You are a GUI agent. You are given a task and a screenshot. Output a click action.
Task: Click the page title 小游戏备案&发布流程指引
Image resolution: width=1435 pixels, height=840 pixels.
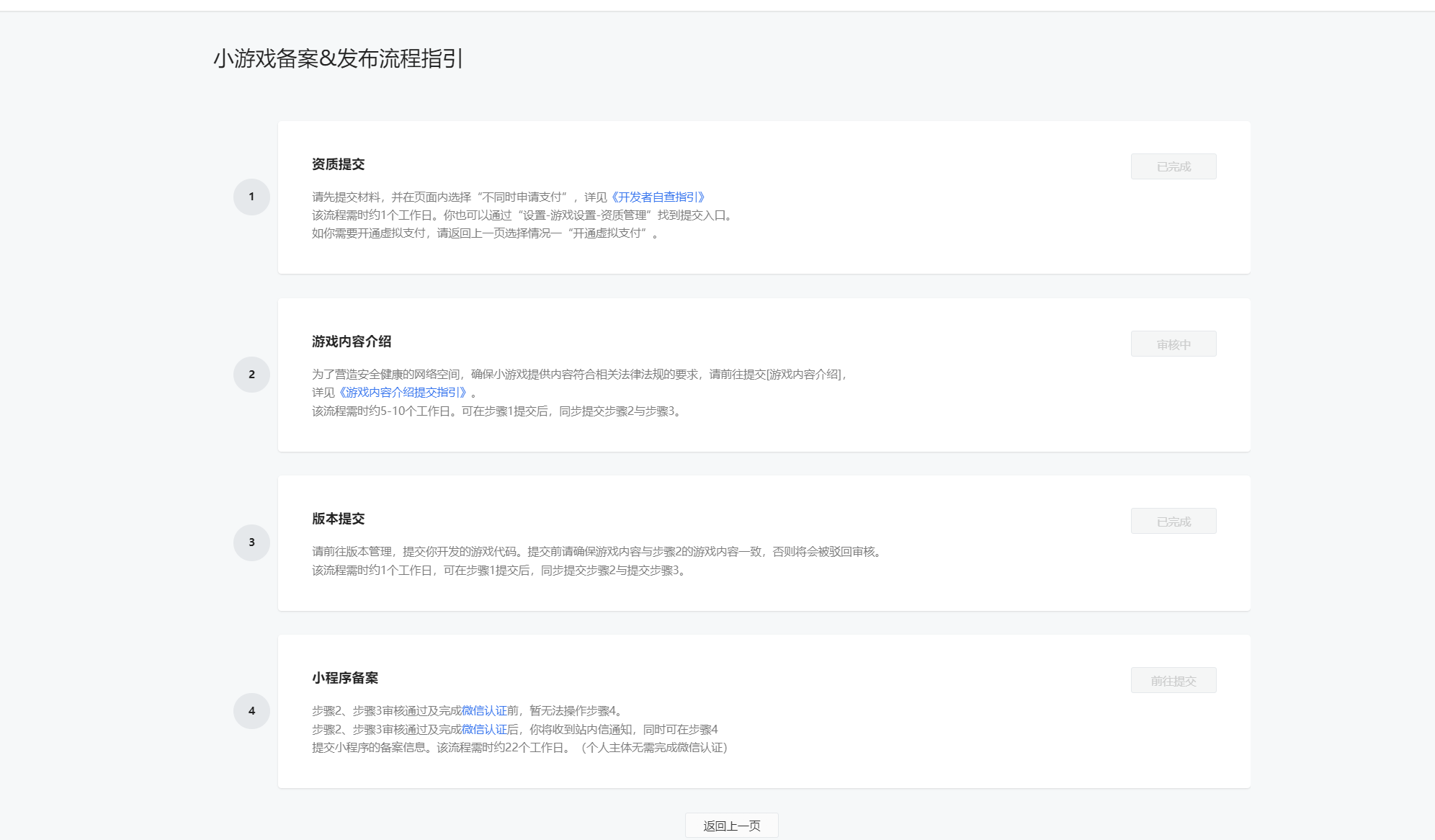click(338, 58)
